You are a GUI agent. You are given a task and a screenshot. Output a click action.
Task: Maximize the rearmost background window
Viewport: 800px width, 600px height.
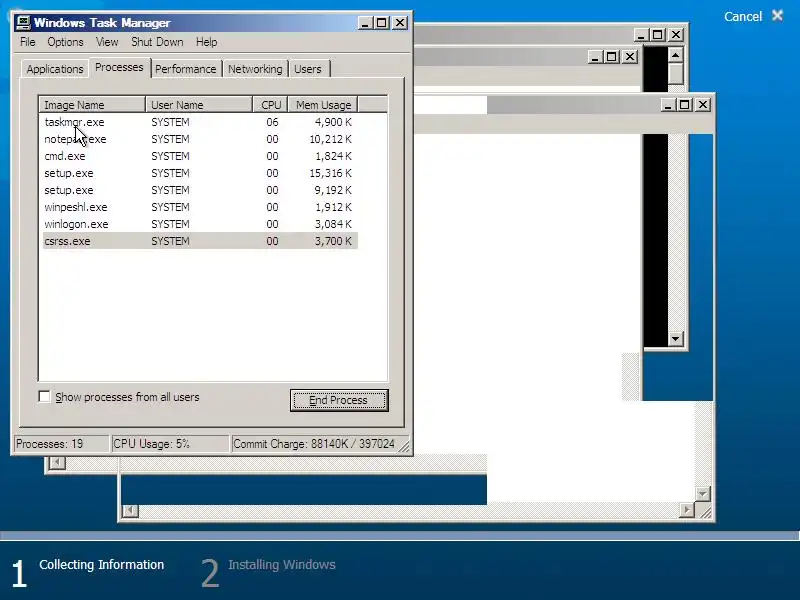pyautogui.click(x=658, y=35)
